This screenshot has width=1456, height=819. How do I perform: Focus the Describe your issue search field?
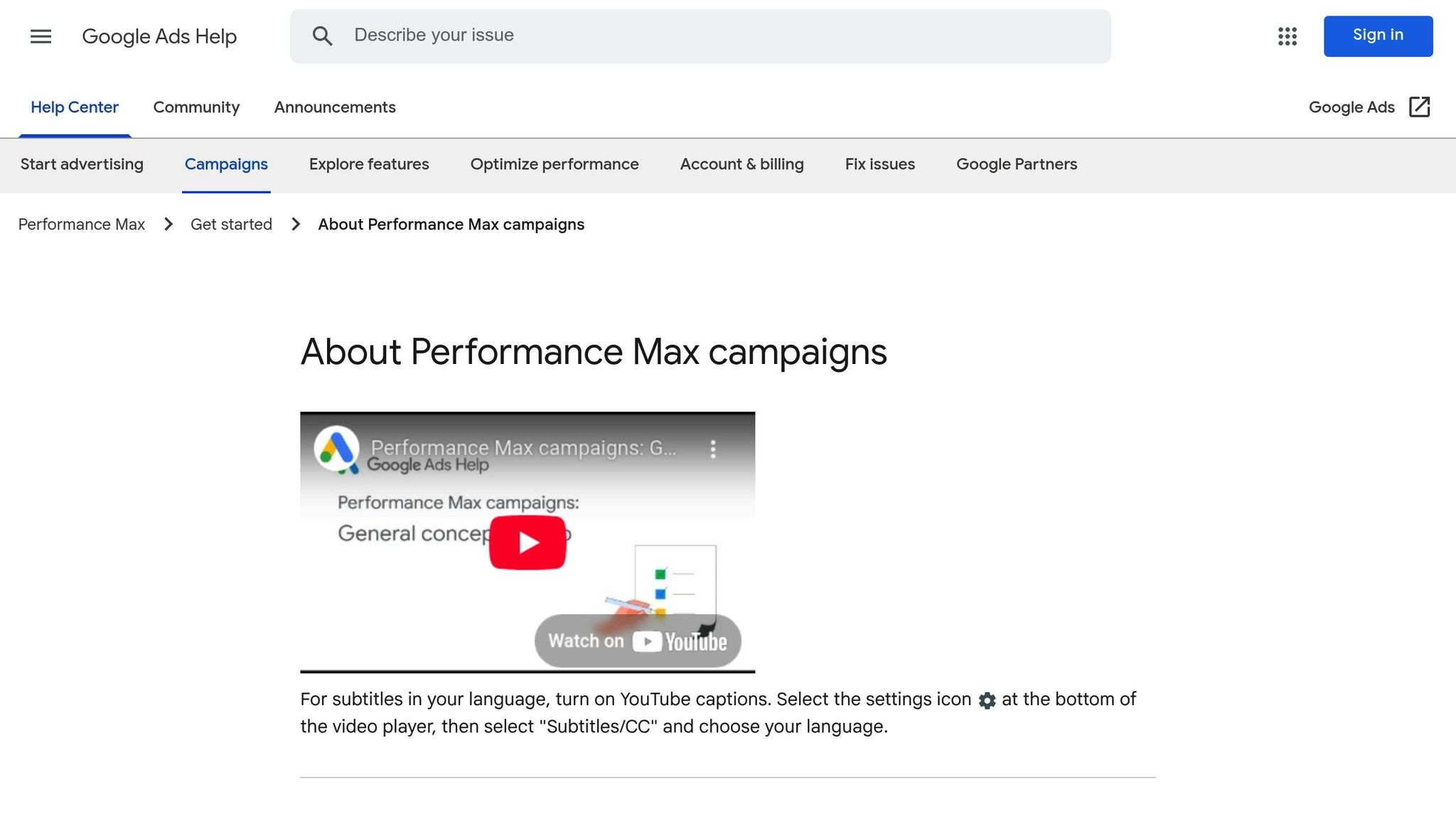pyautogui.click(x=700, y=36)
